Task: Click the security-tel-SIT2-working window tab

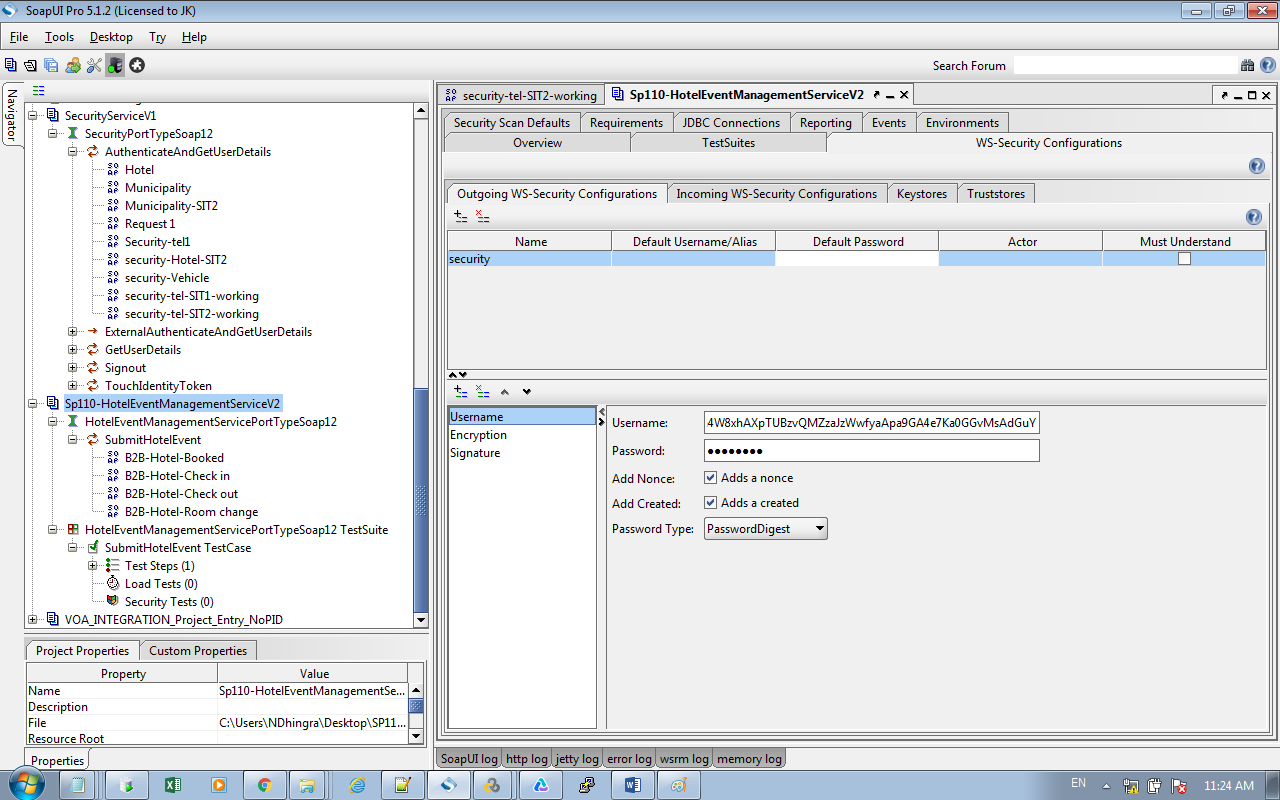Action: pos(521,95)
